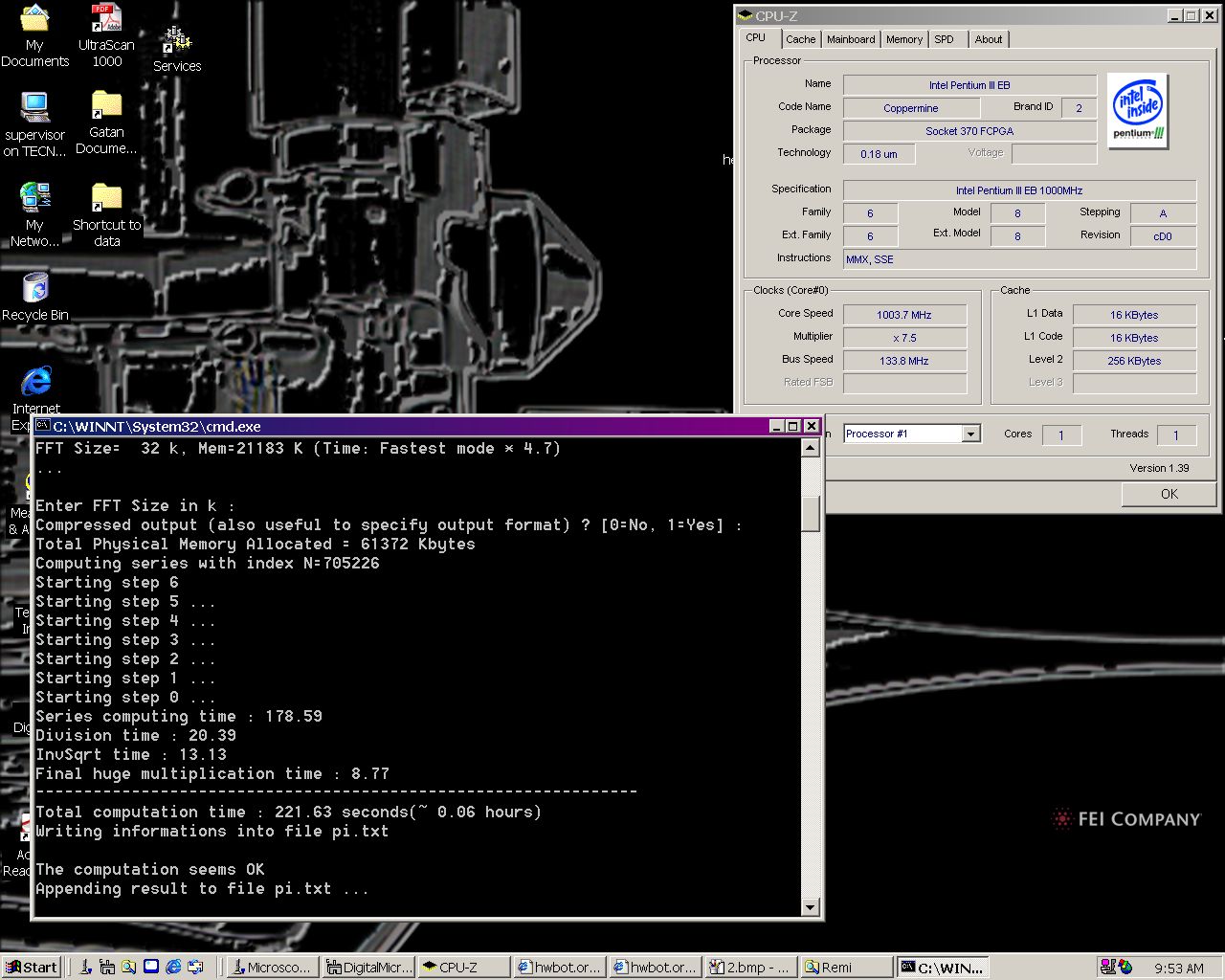Select Memory tab in CPU-Z
The width and height of the screenshot is (1225, 980).
[x=904, y=39]
